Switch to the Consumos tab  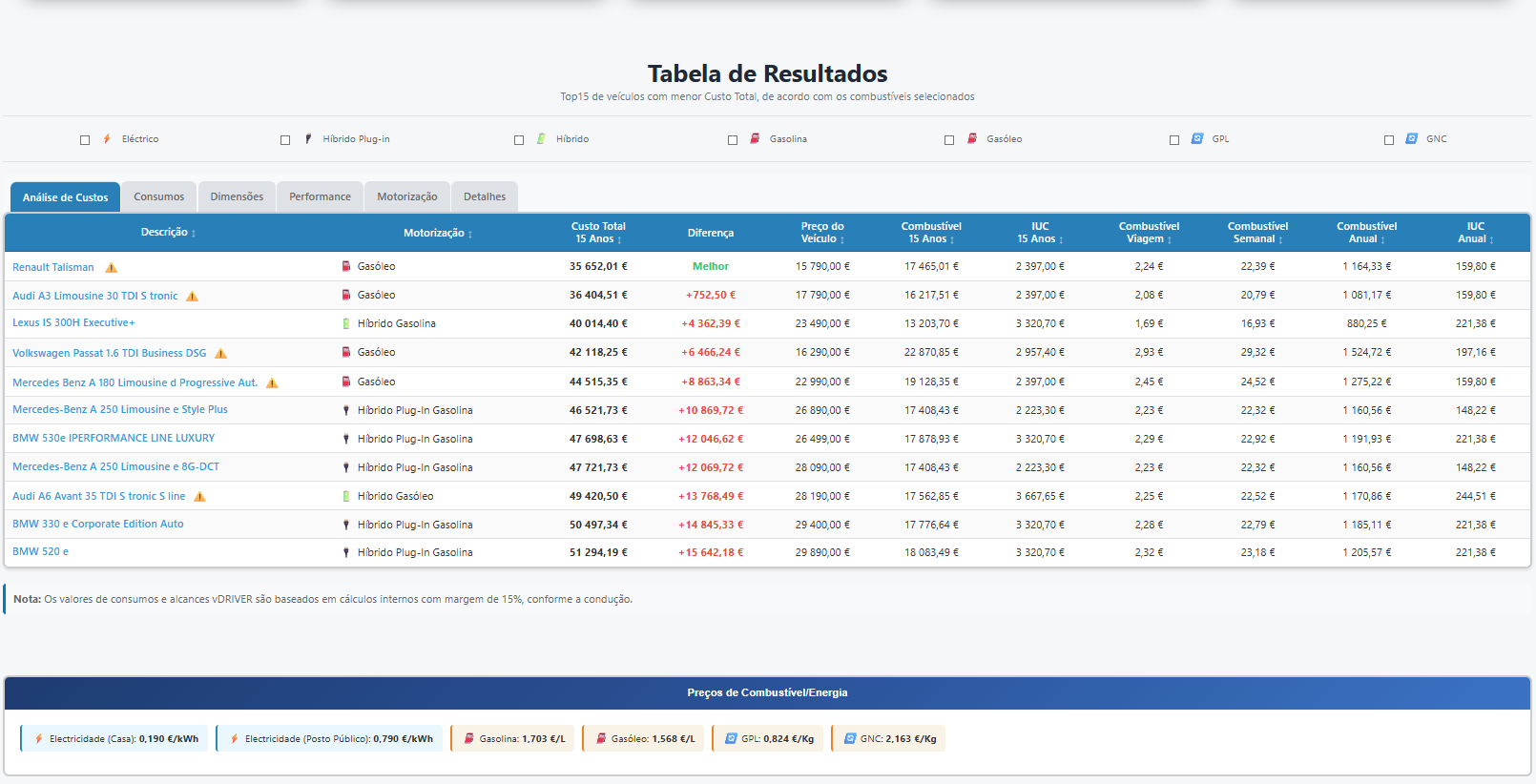[x=158, y=197]
